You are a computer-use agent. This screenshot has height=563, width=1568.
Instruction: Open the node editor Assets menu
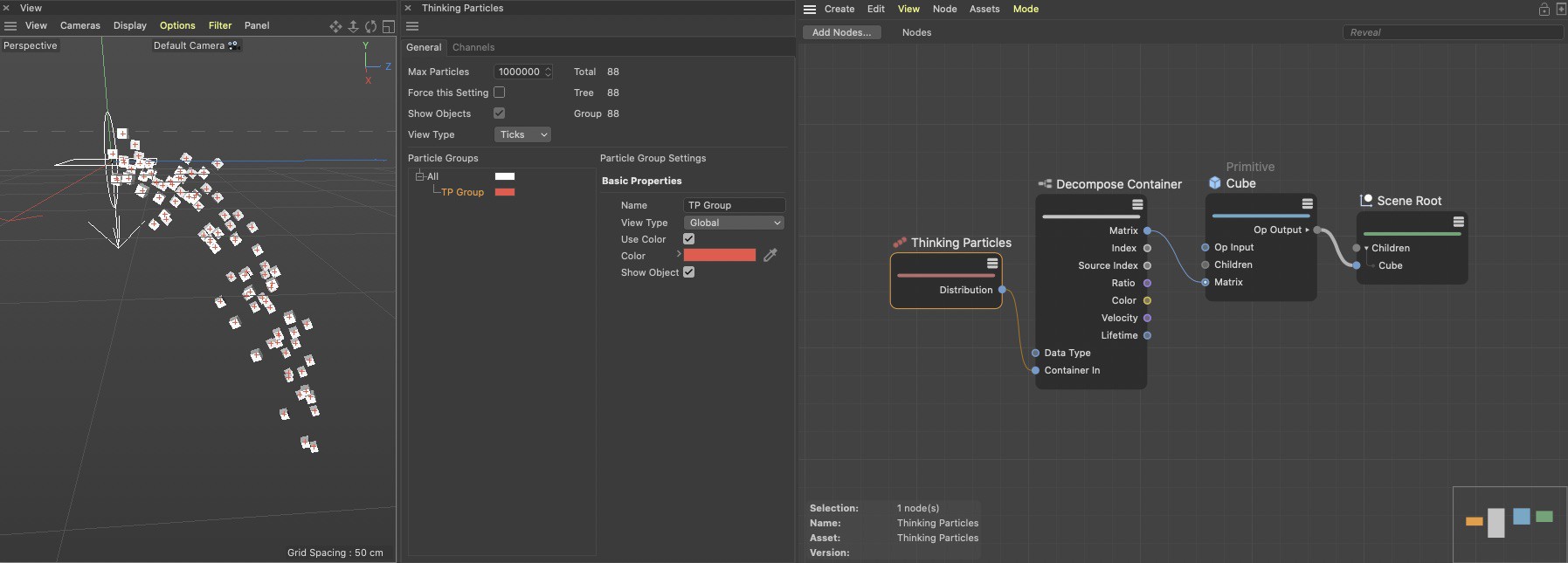984,10
